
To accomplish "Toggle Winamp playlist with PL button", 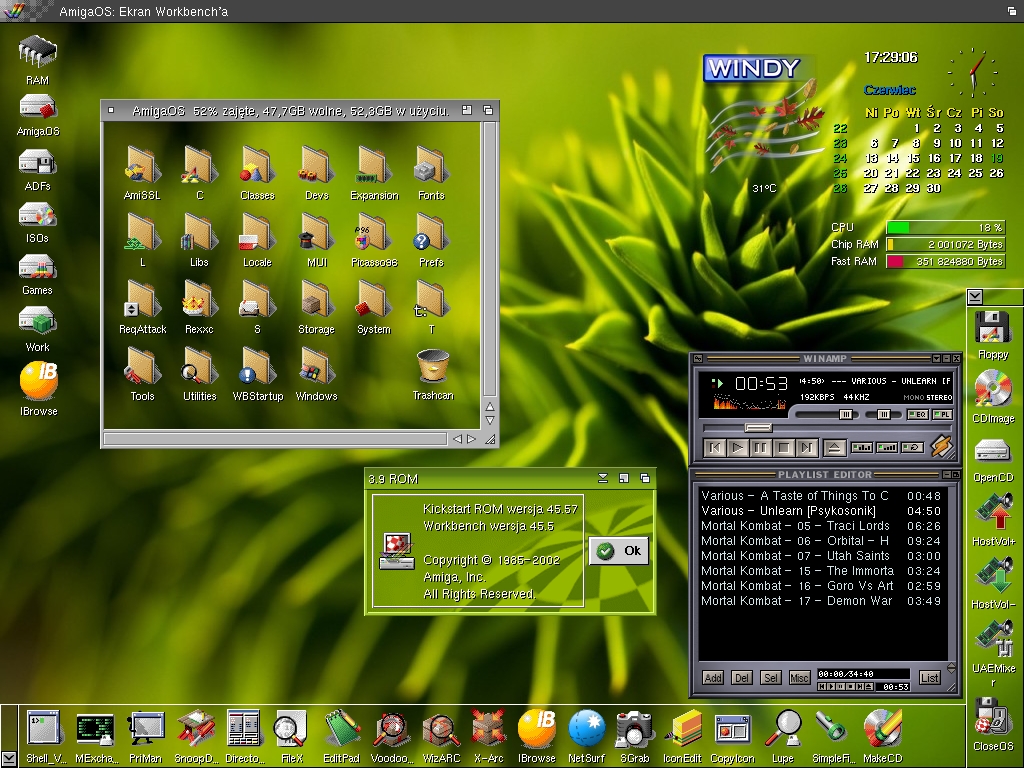I will point(942,415).
